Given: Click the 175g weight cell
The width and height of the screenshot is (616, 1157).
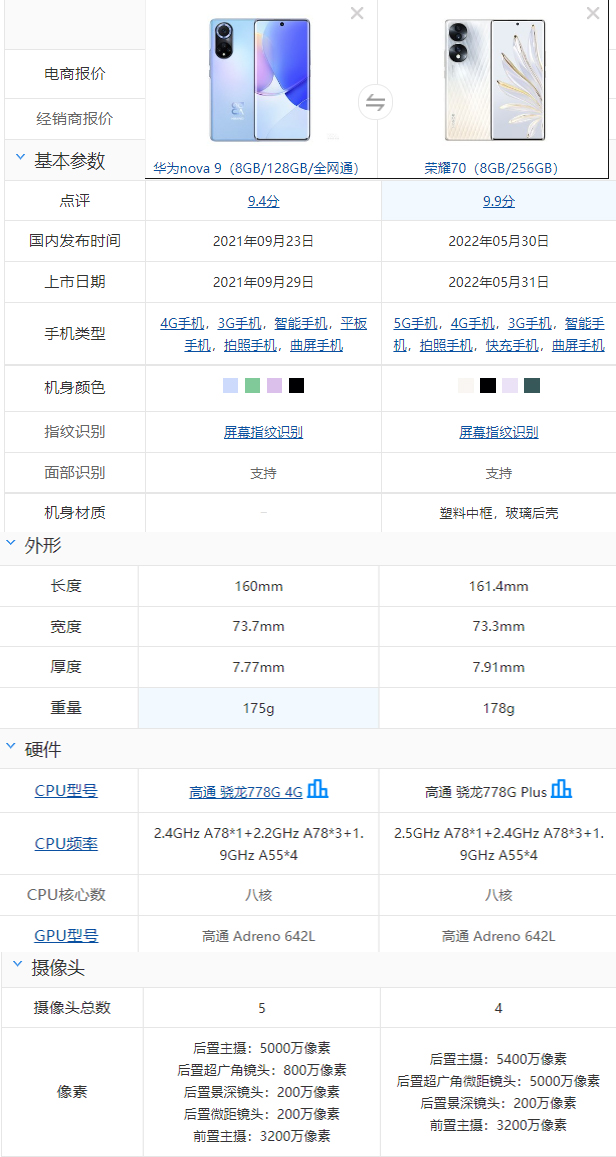Looking at the screenshot, I should 258,708.
